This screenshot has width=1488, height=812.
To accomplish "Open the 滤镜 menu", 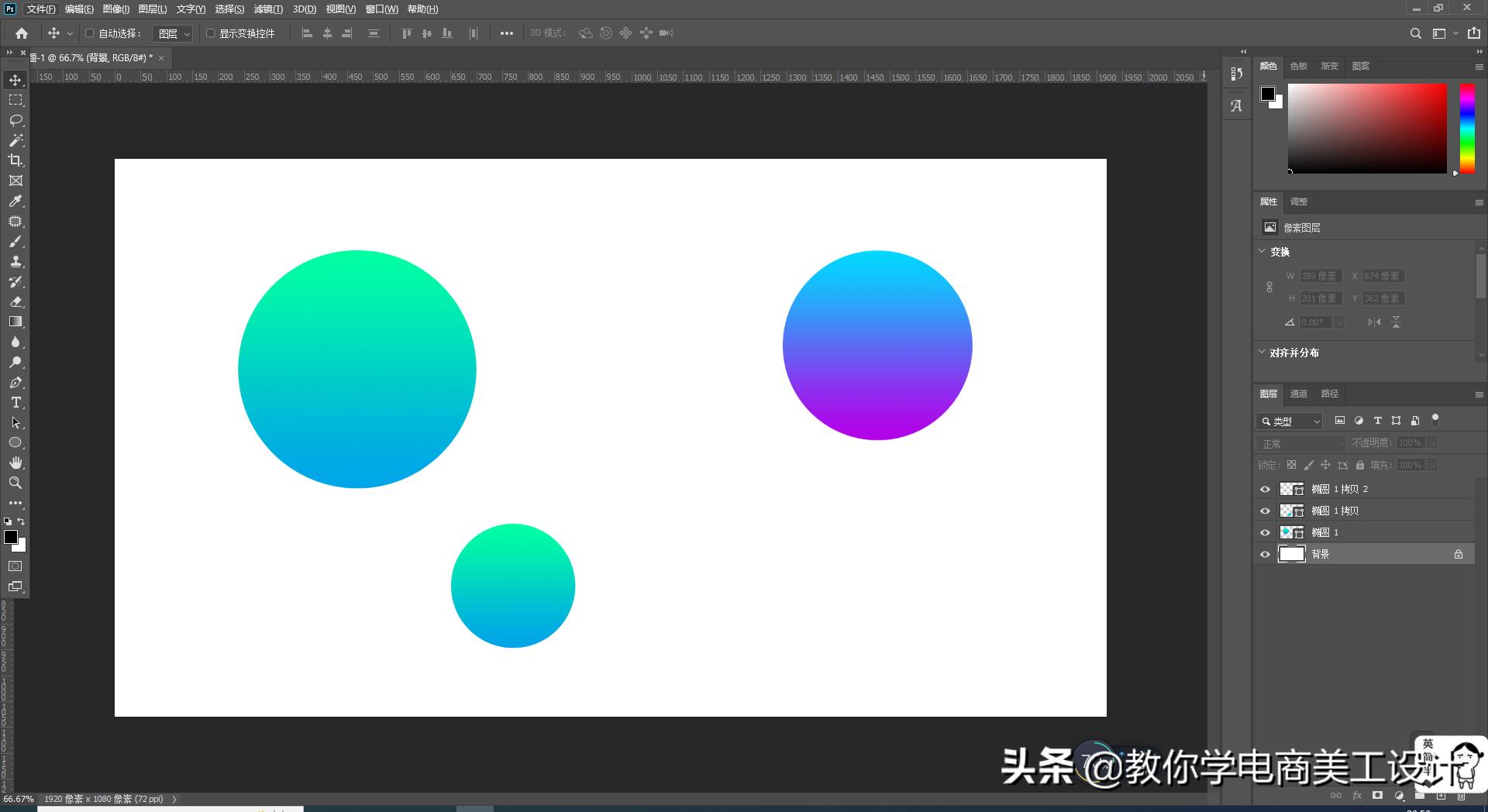I will 267,9.
